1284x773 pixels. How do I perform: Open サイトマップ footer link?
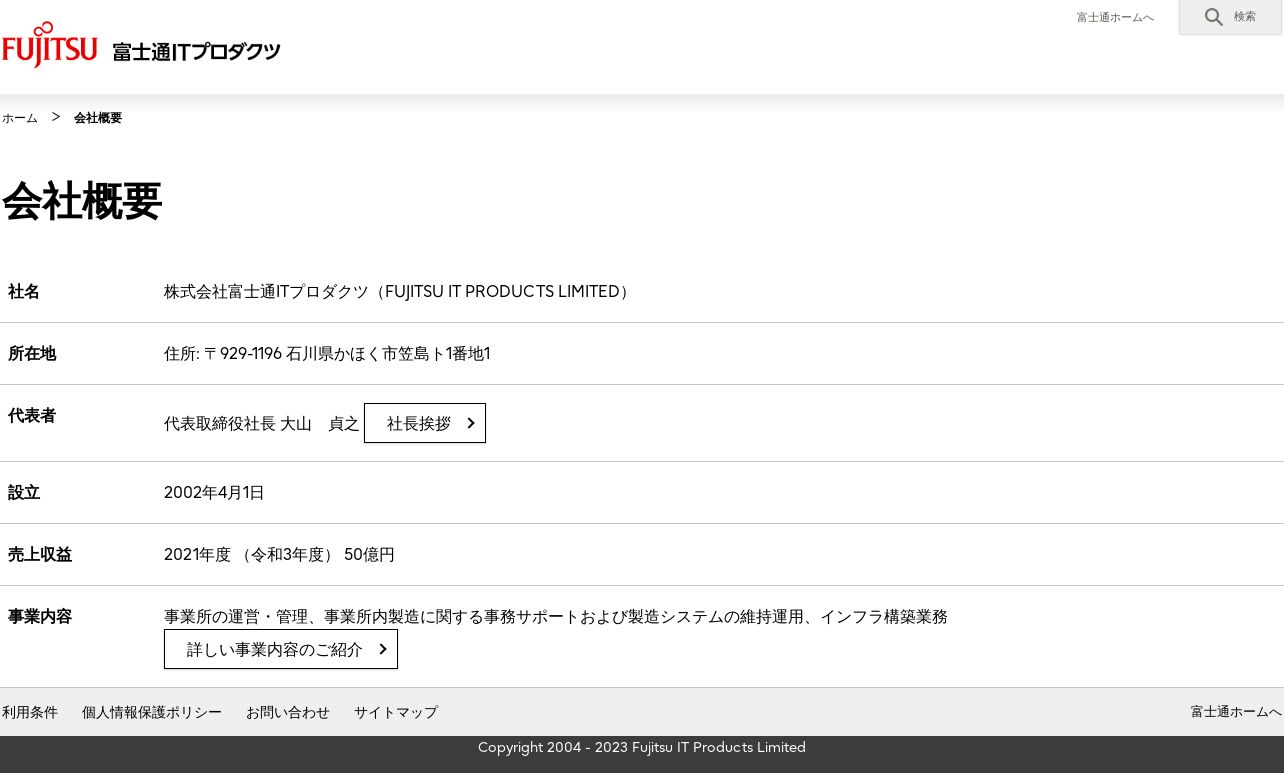(396, 712)
